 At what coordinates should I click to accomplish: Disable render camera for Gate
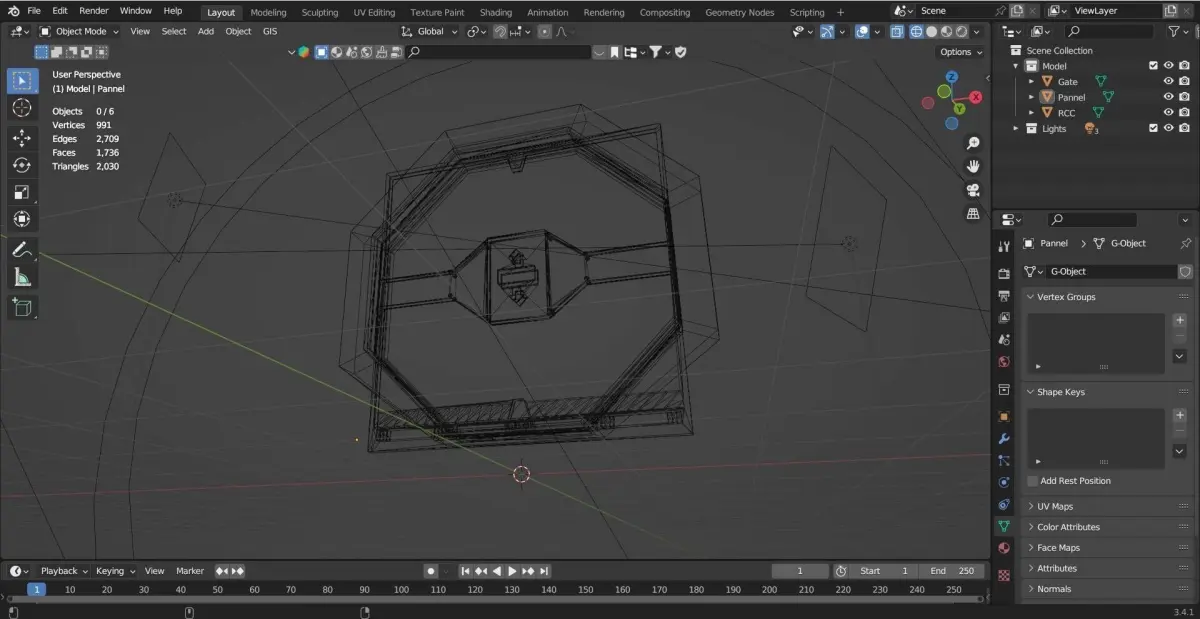[1184, 82]
